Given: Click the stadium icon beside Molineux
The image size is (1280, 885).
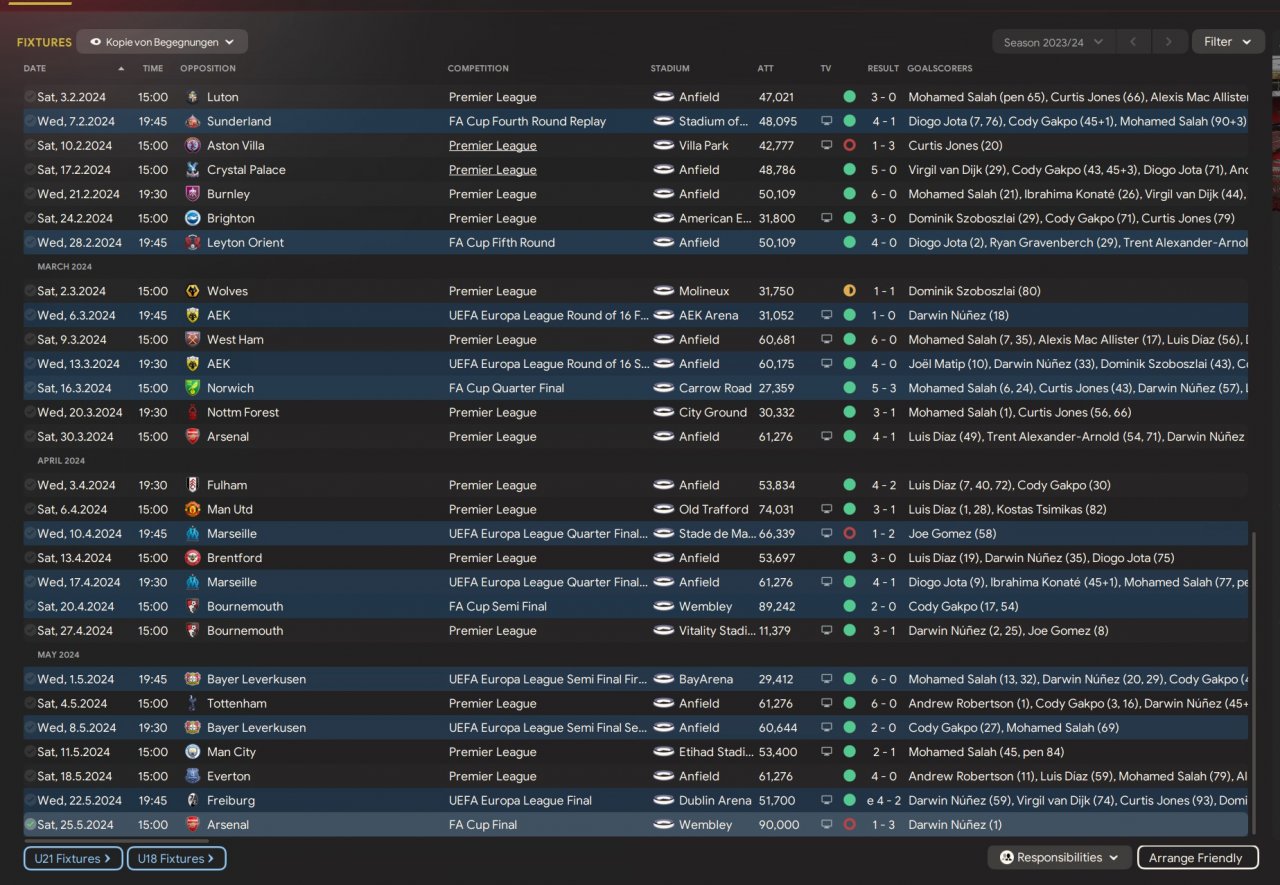Looking at the screenshot, I should 664,291.
